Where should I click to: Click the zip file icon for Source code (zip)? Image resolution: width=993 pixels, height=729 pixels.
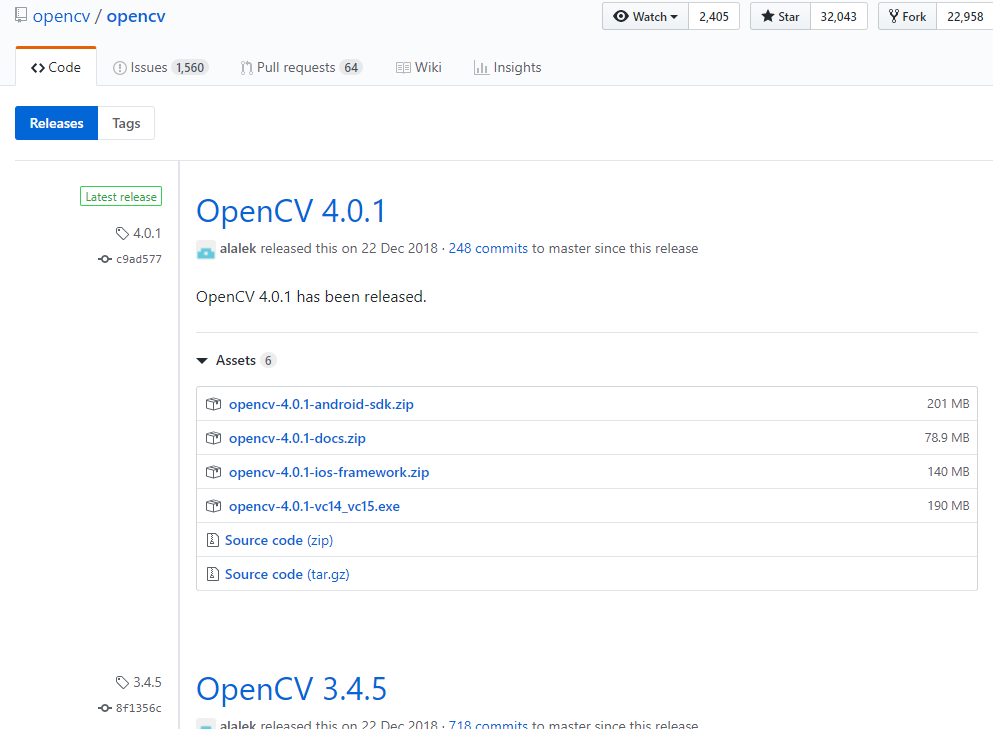click(213, 540)
